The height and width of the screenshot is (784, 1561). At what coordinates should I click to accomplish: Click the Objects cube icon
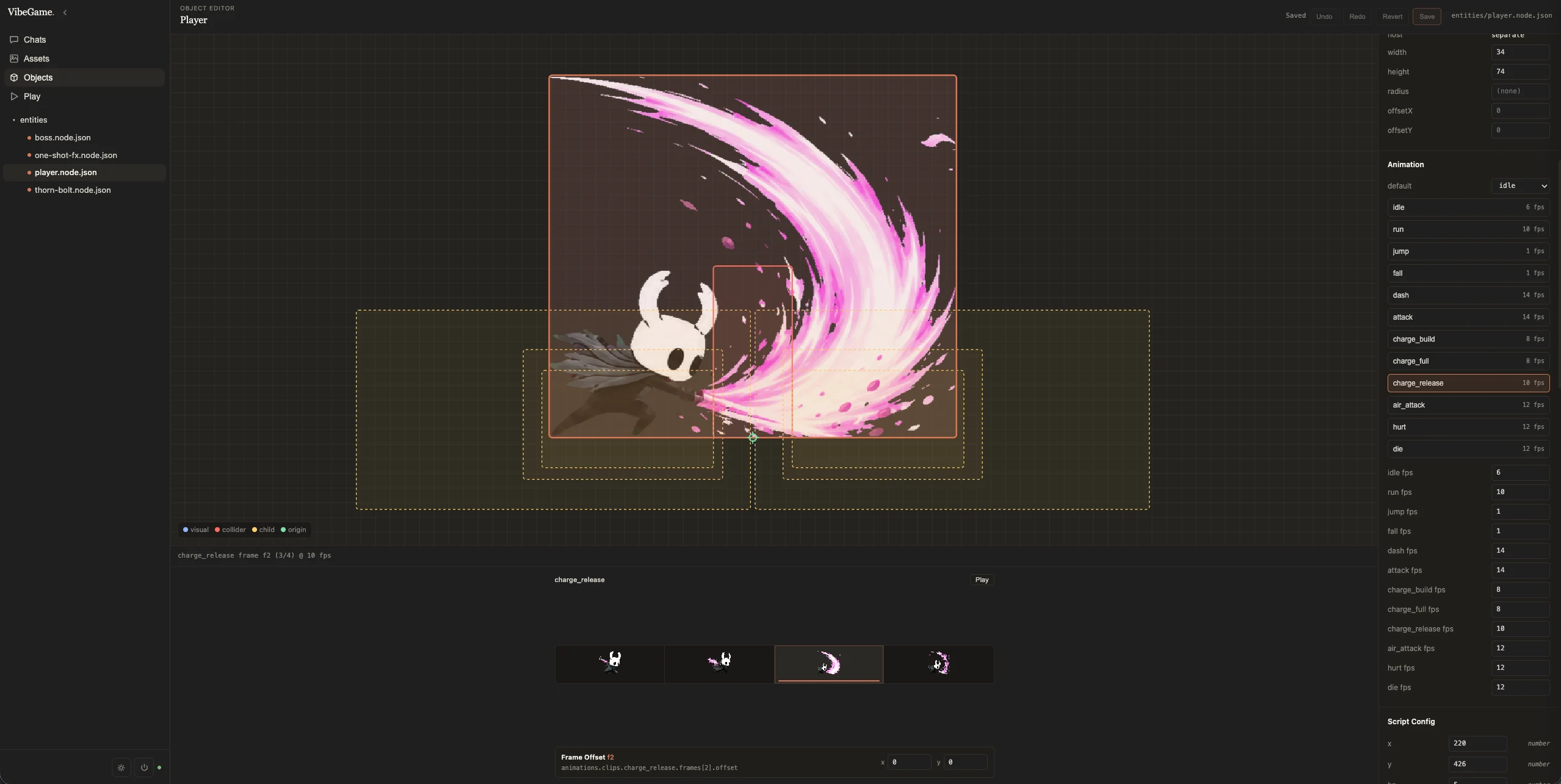coord(14,77)
